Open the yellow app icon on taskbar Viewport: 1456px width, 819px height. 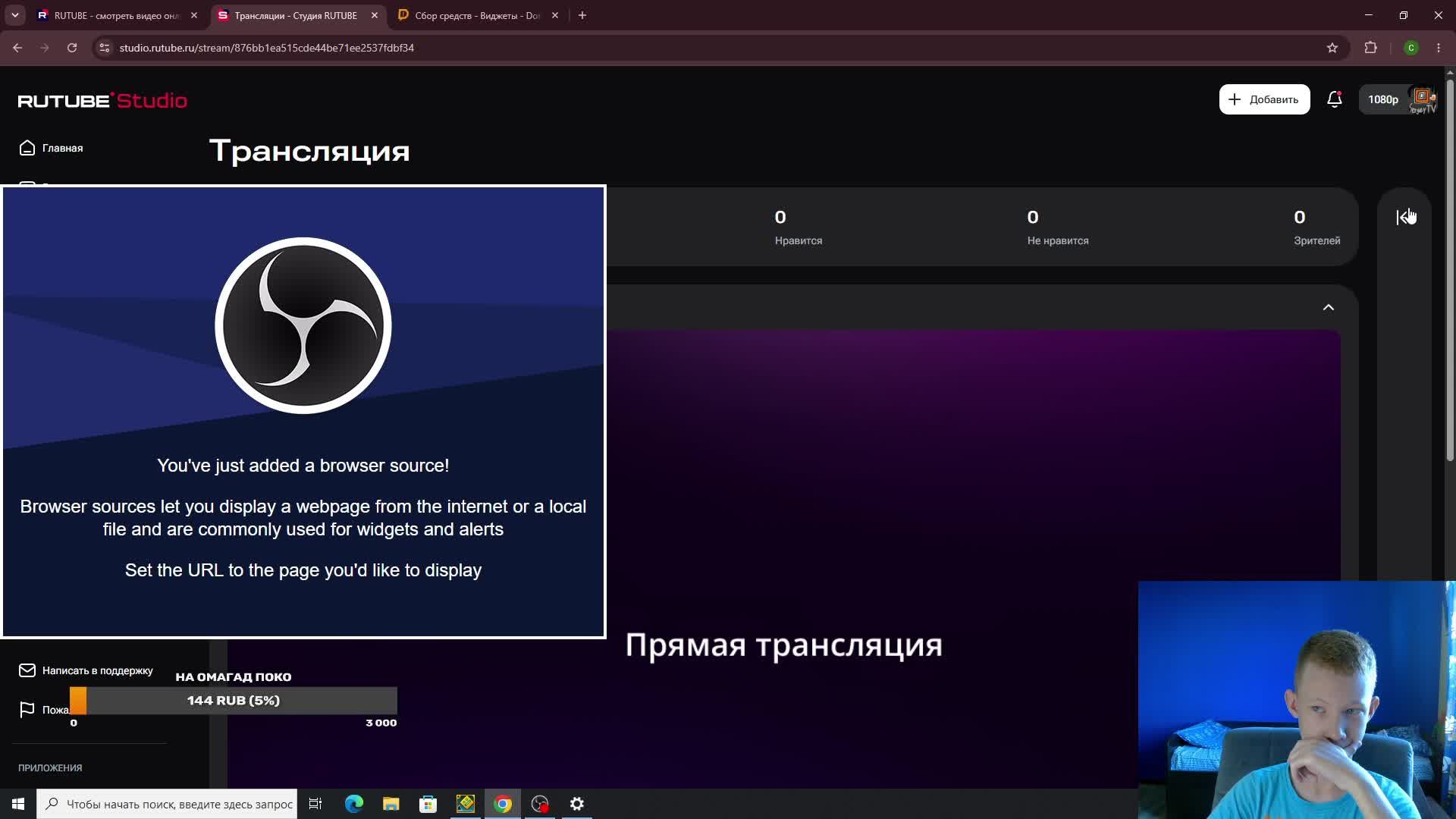click(x=466, y=804)
